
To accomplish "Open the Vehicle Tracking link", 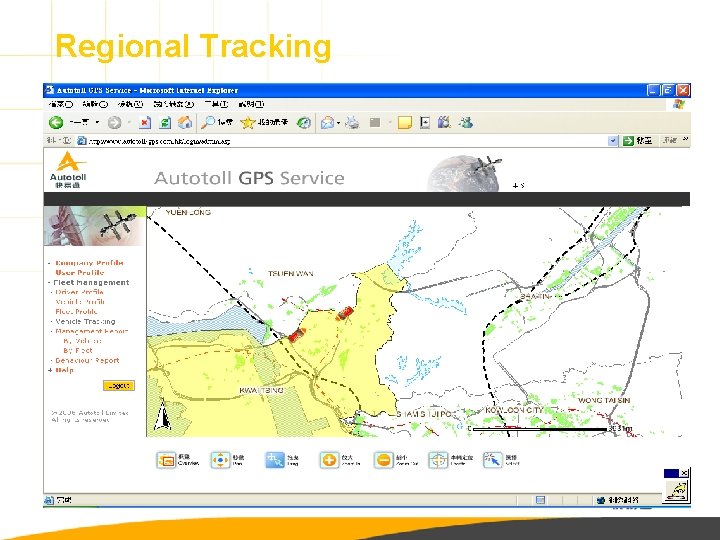I will (85, 321).
